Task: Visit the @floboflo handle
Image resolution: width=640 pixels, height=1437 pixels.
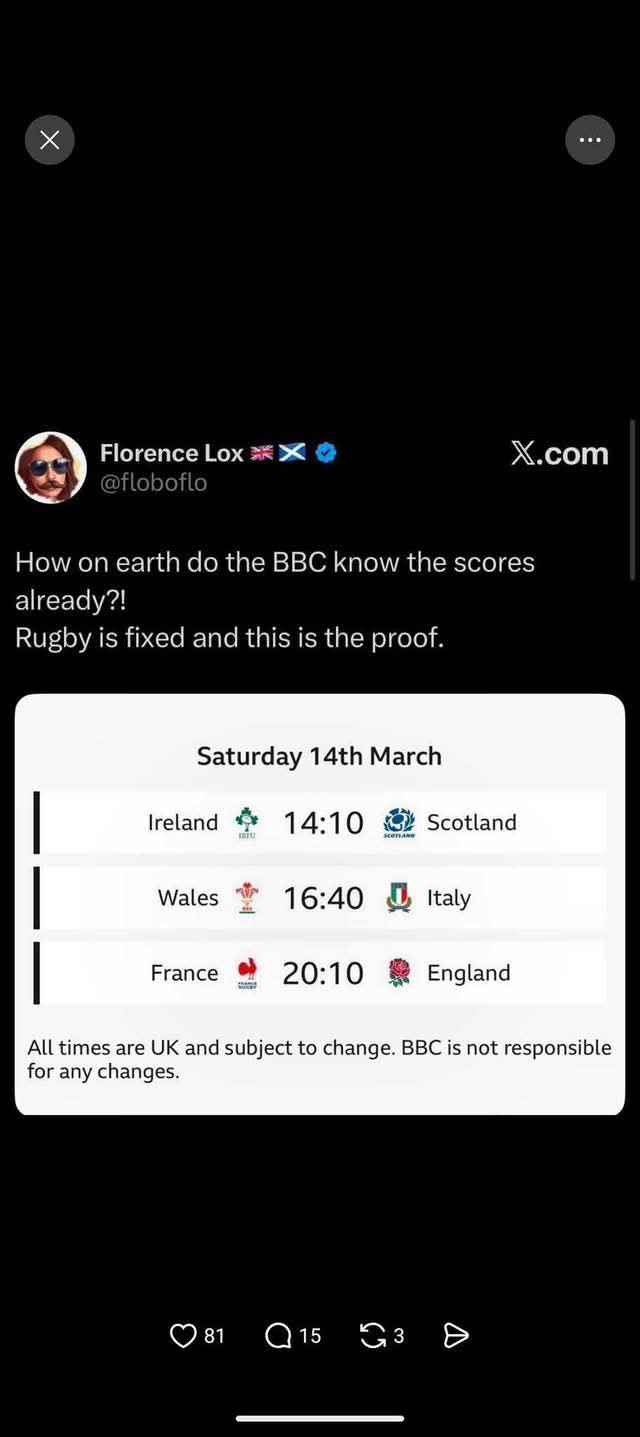Action: [x=153, y=483]
